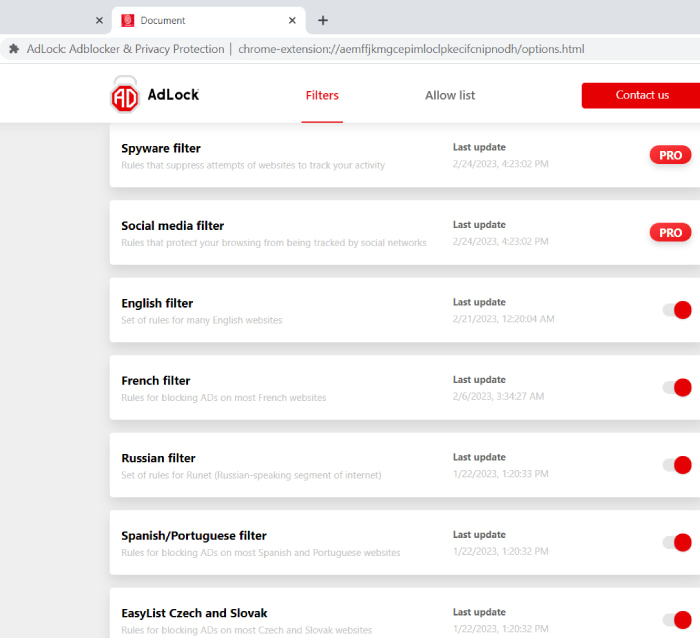Screen dimensions: 700x638
Task: Click PRO badge for Spyware filter
Action: click(x=670, y=155)
